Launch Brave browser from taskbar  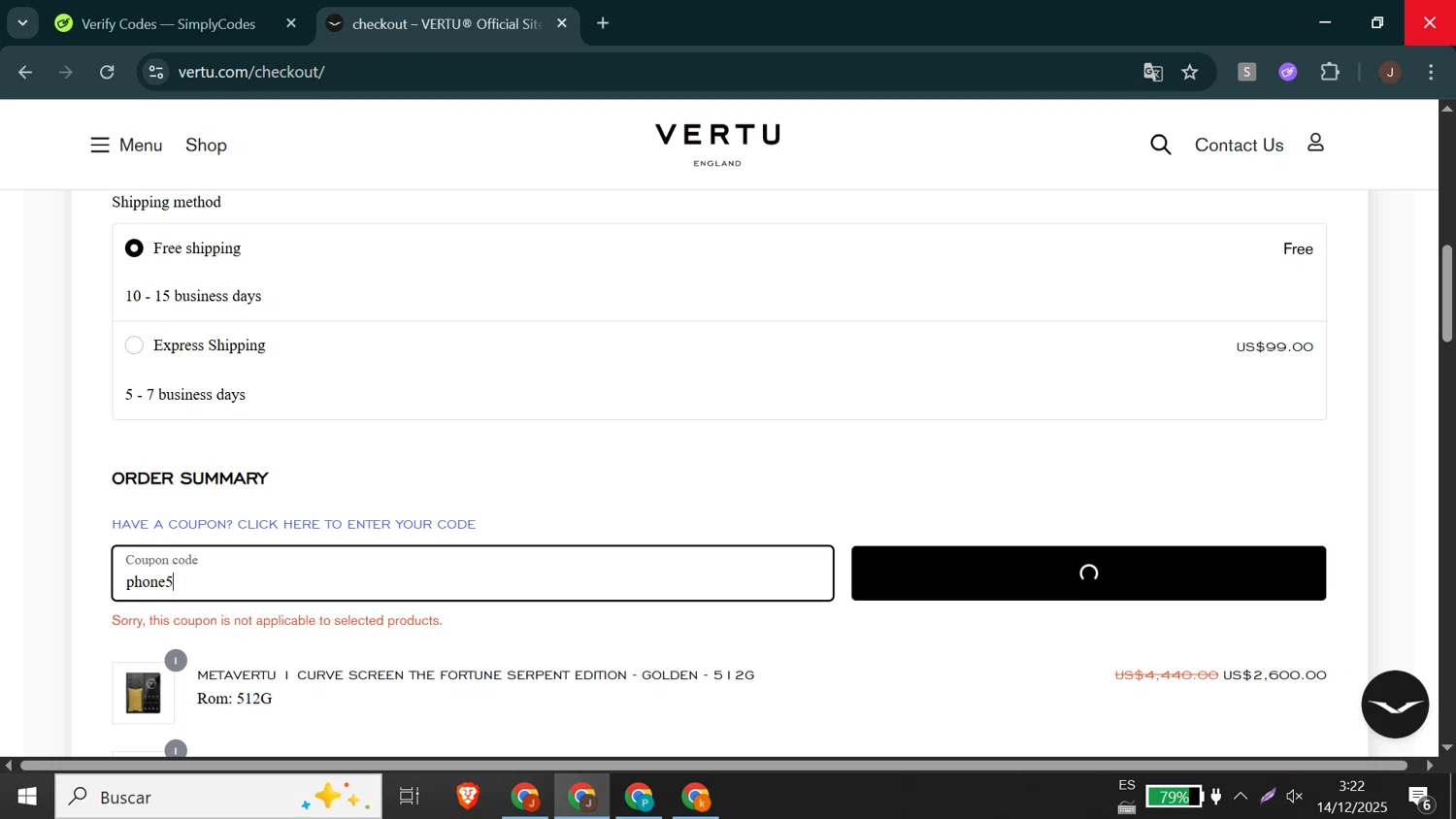[x=468, y=797]
